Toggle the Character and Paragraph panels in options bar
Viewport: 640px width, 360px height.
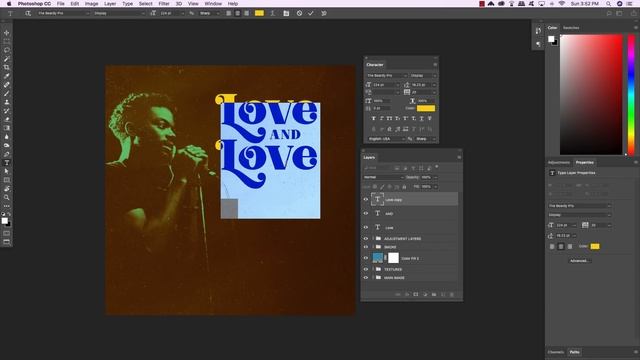pos(286,13)
